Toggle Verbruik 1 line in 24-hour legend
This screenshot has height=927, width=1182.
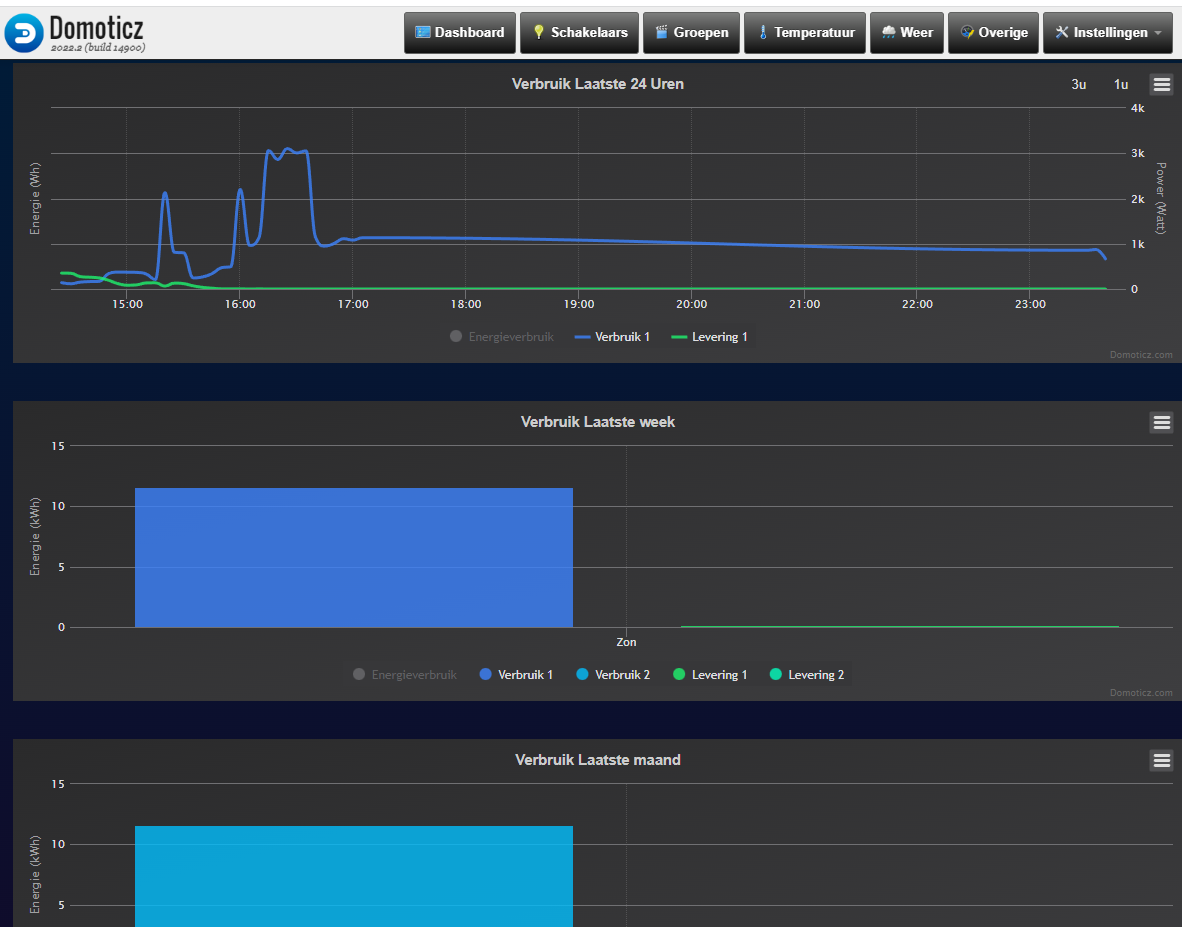click(612, 337)
